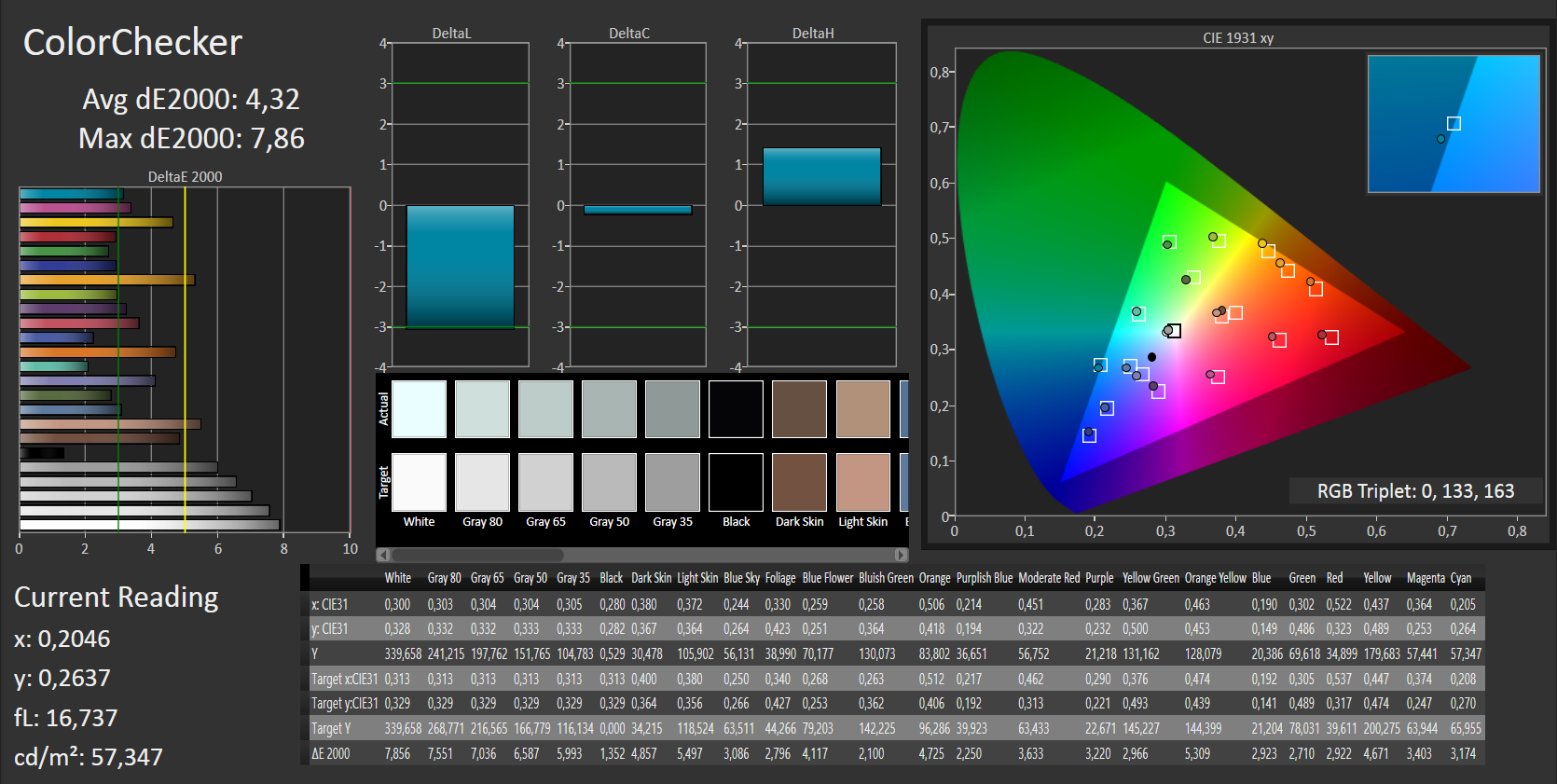The width and height of the screenshot is (1557, 784).
Task: Click the 'cd/m²: 57,347' reading value
Action: pyautogui.click(x=89, y=757)
